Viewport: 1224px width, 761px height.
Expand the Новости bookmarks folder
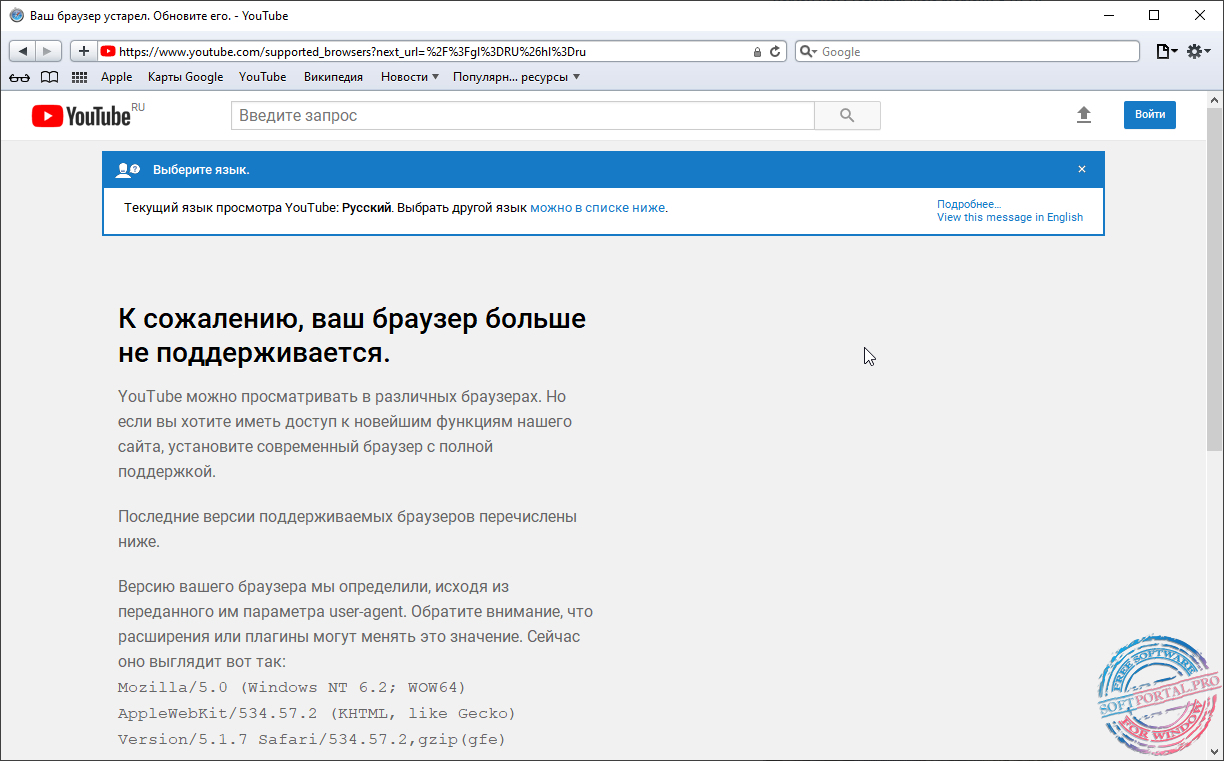(x=410, y=77)
